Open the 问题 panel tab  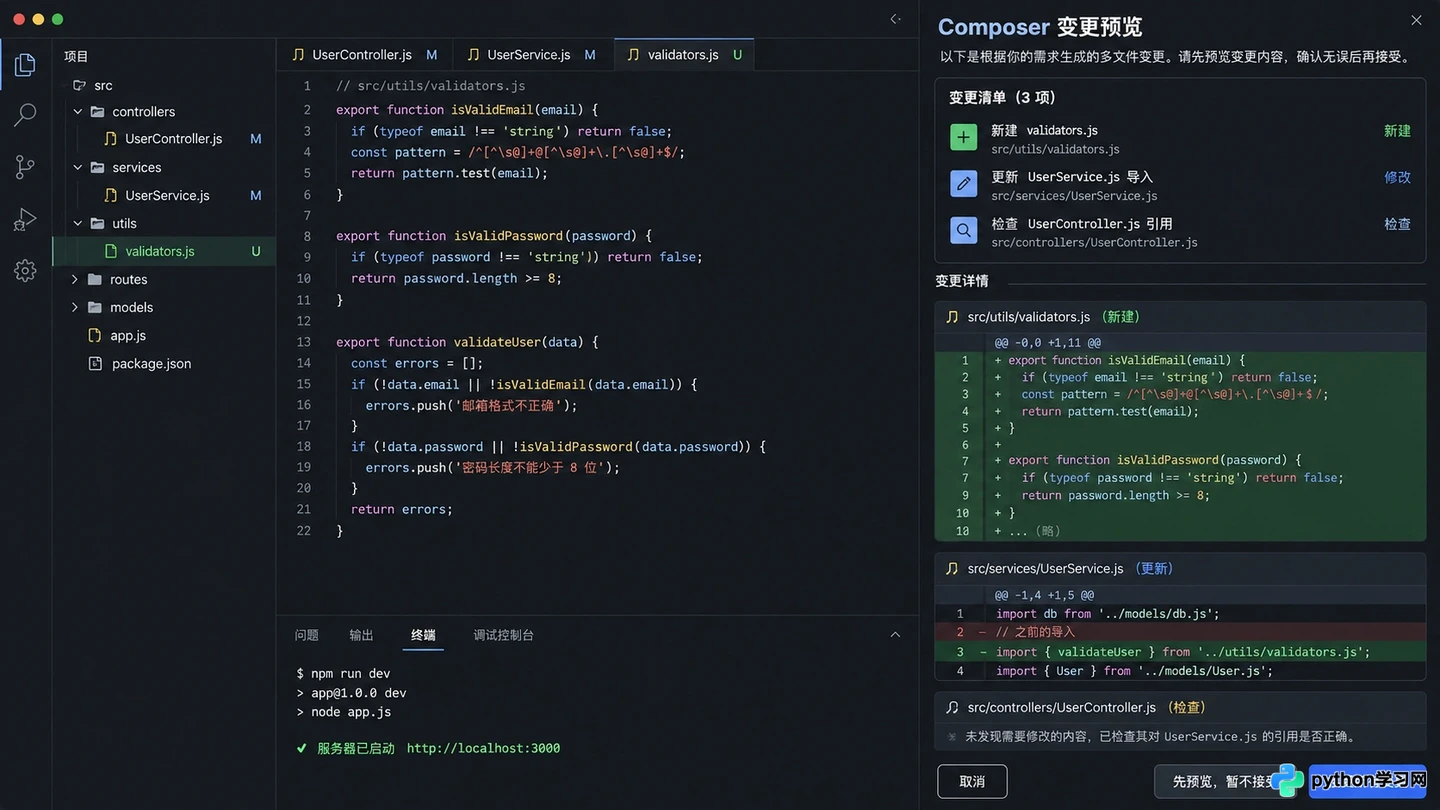point(307,635)
